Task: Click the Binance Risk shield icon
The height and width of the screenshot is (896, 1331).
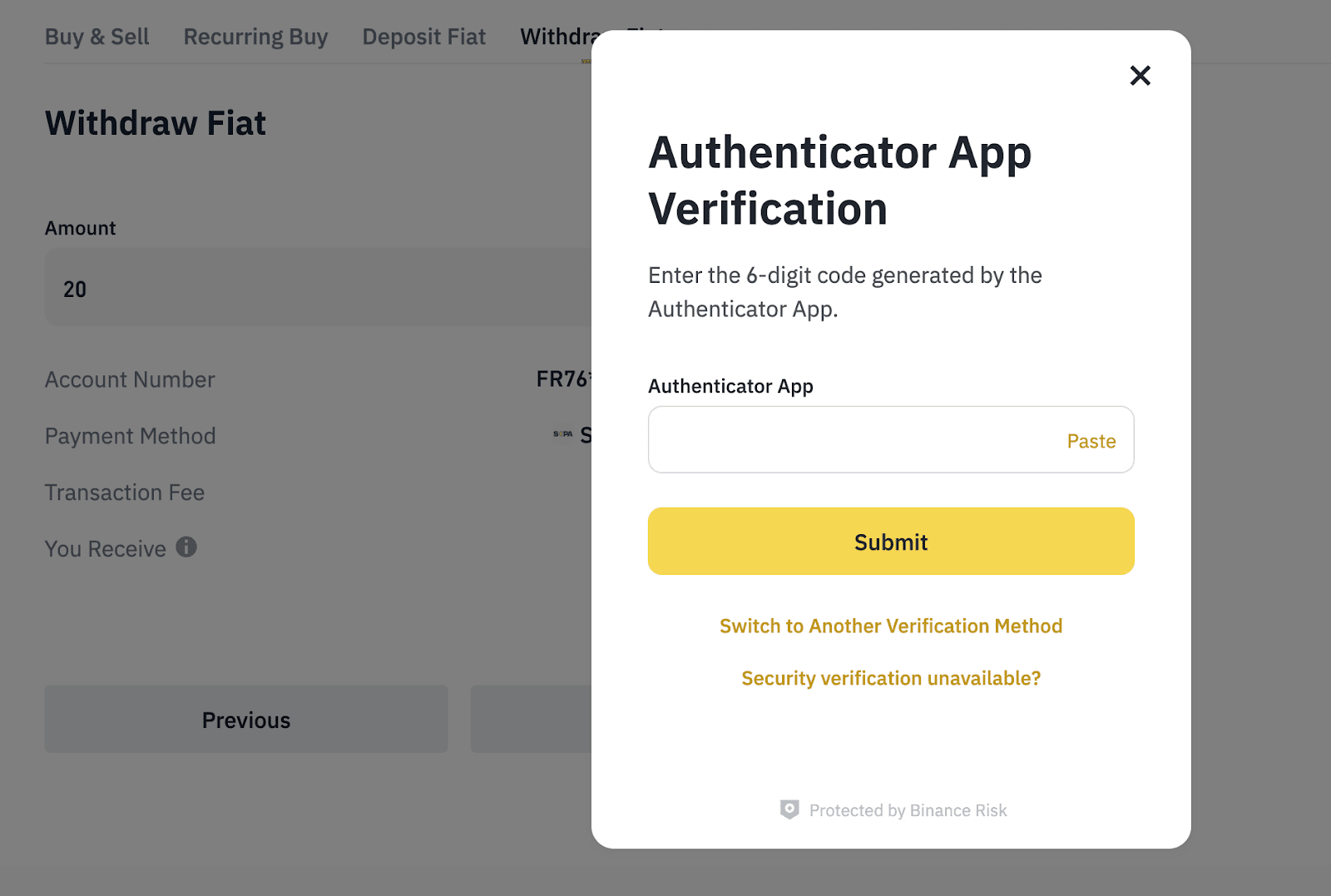Action: tap(789, 809)
